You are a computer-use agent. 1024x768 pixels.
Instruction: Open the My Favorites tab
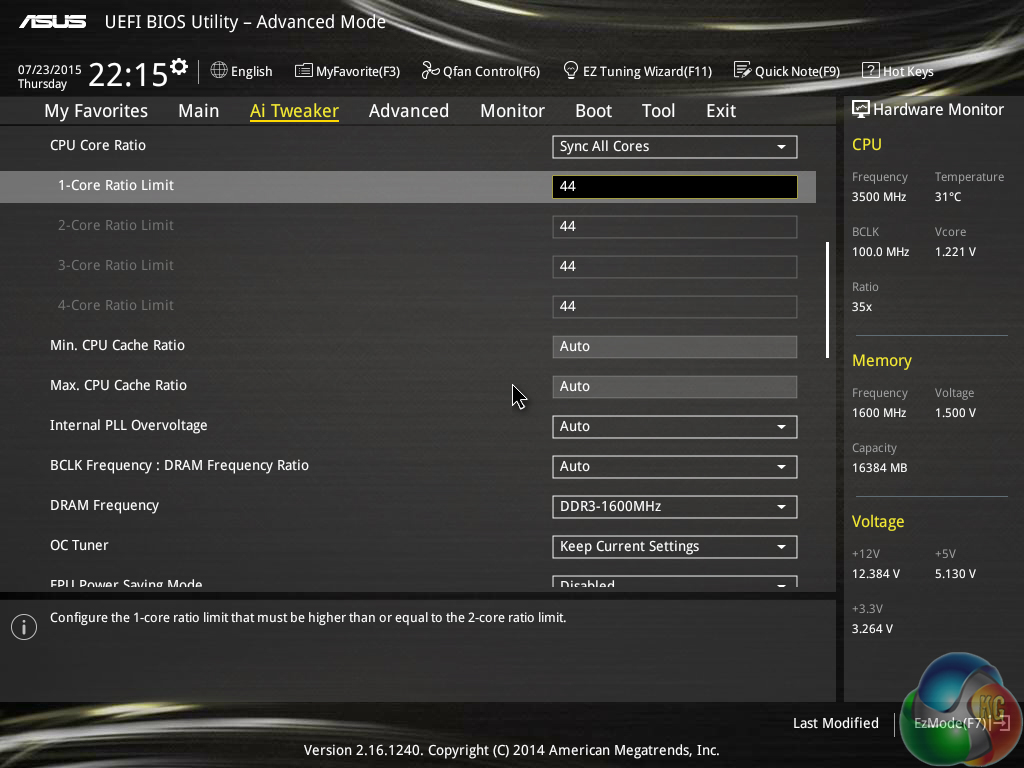click(96, 111)
